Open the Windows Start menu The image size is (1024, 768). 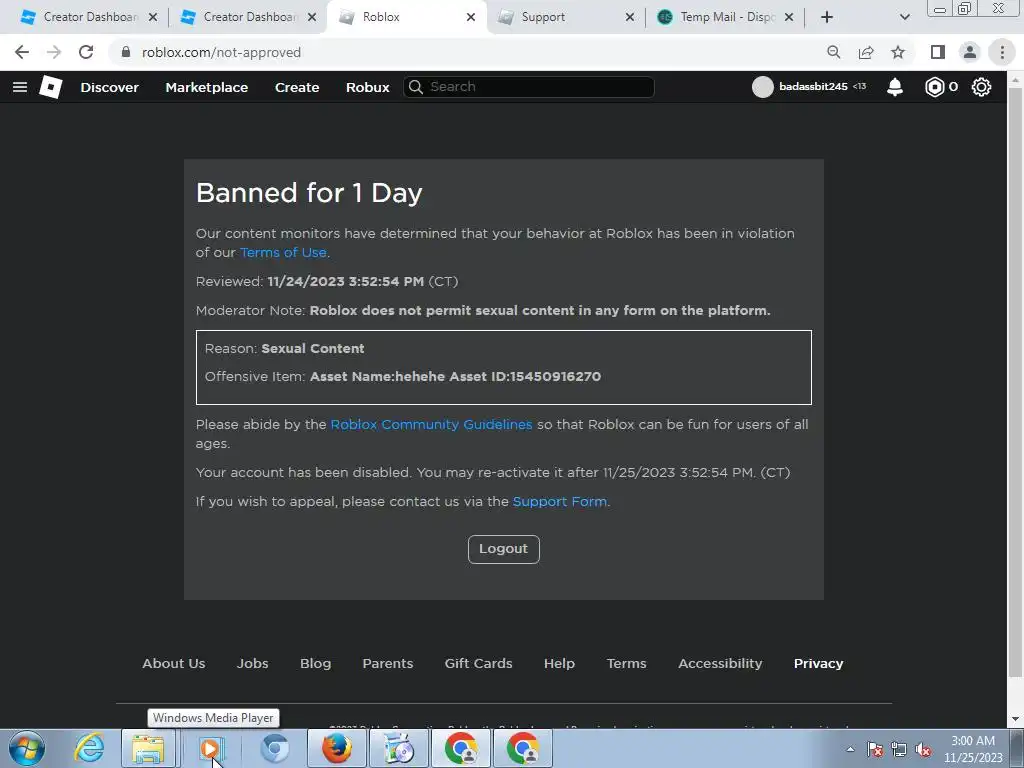tap(27, 748)
